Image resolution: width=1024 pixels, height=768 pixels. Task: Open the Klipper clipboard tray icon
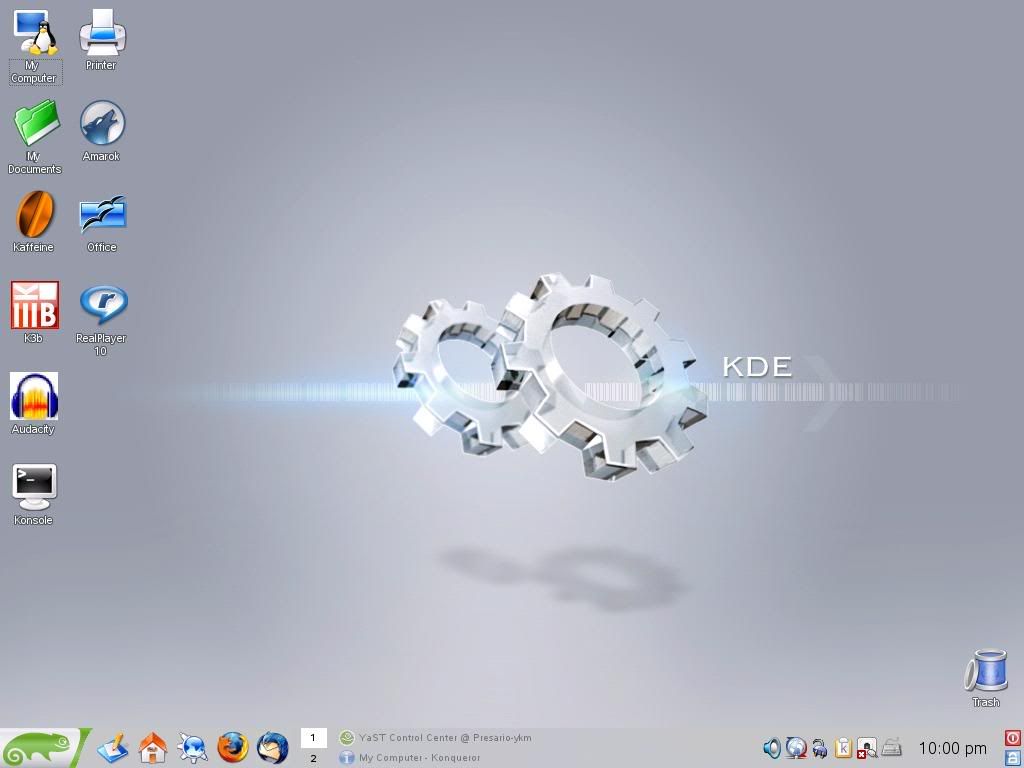coord(843,748)
